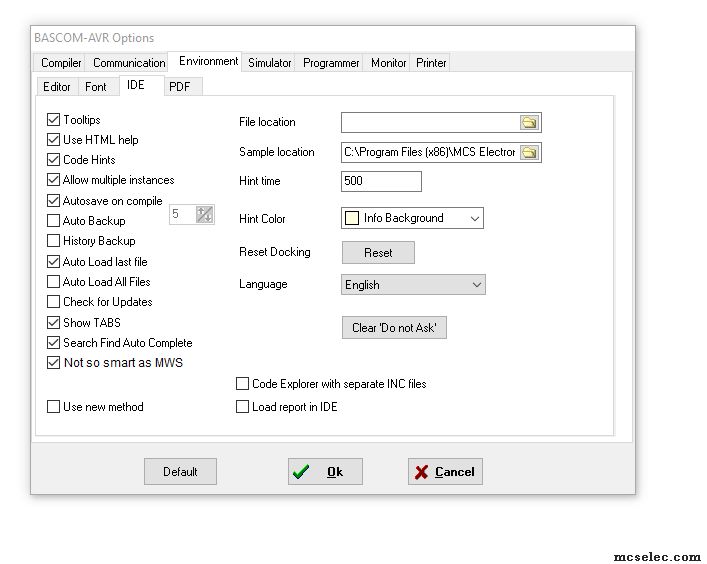
Task: Click Clear 'Do not Ask' button
Action: click(394, 328)
